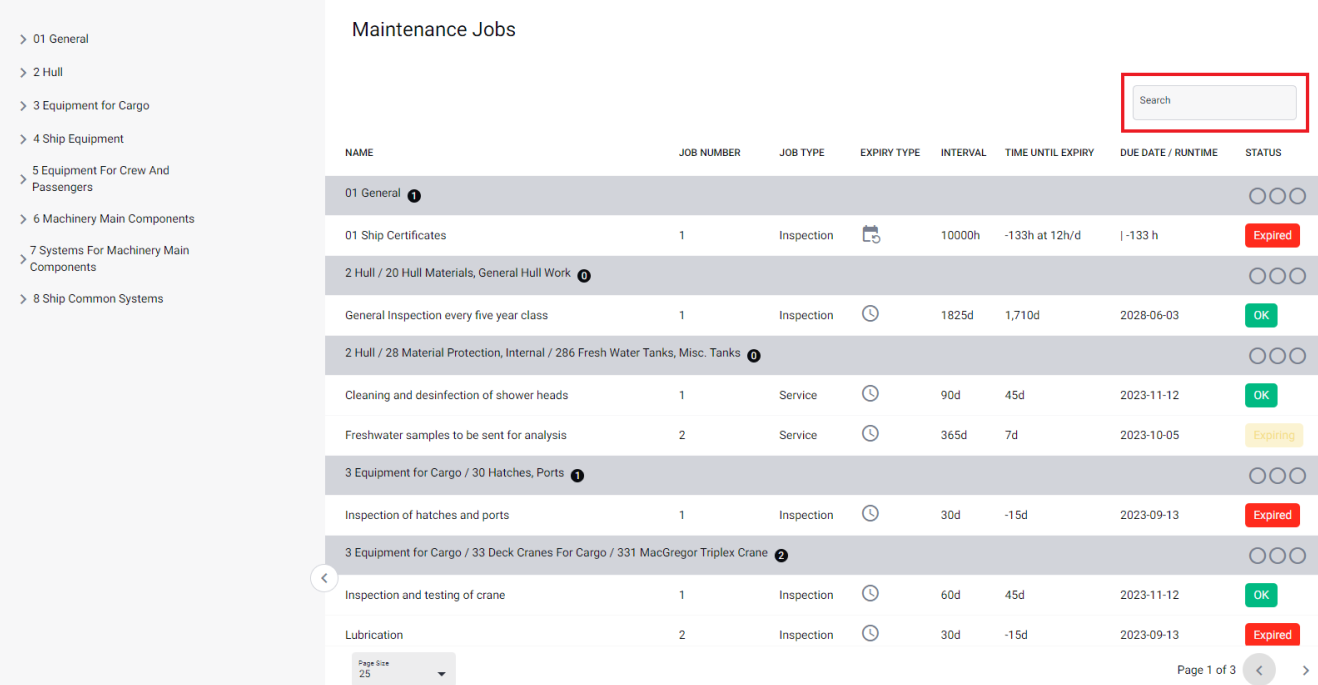Sort by TIME UNTIL EXPIRY column header

click(1050, 153)
